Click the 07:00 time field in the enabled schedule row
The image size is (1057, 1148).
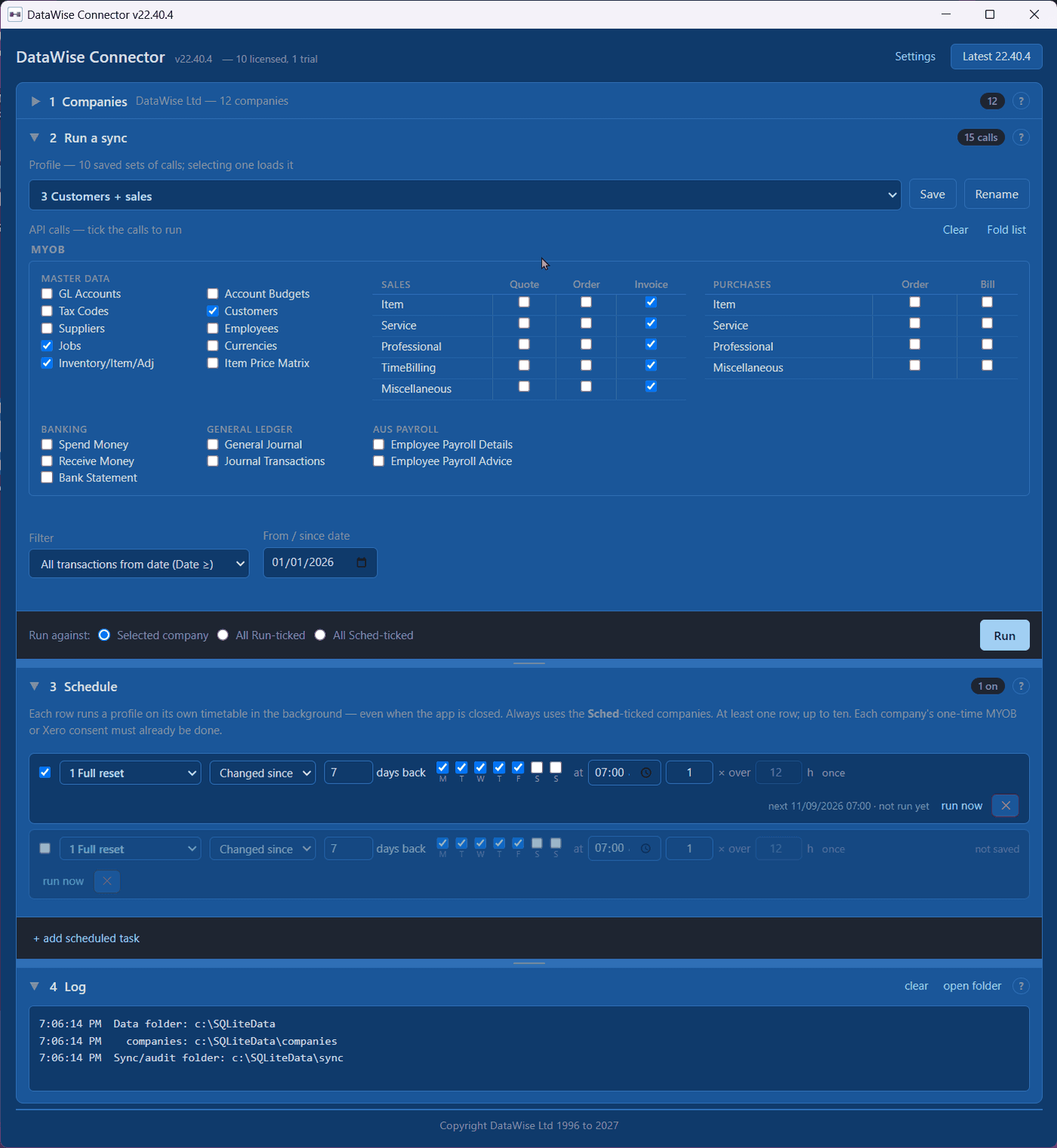pyautogui.click(x=624, y=773)
